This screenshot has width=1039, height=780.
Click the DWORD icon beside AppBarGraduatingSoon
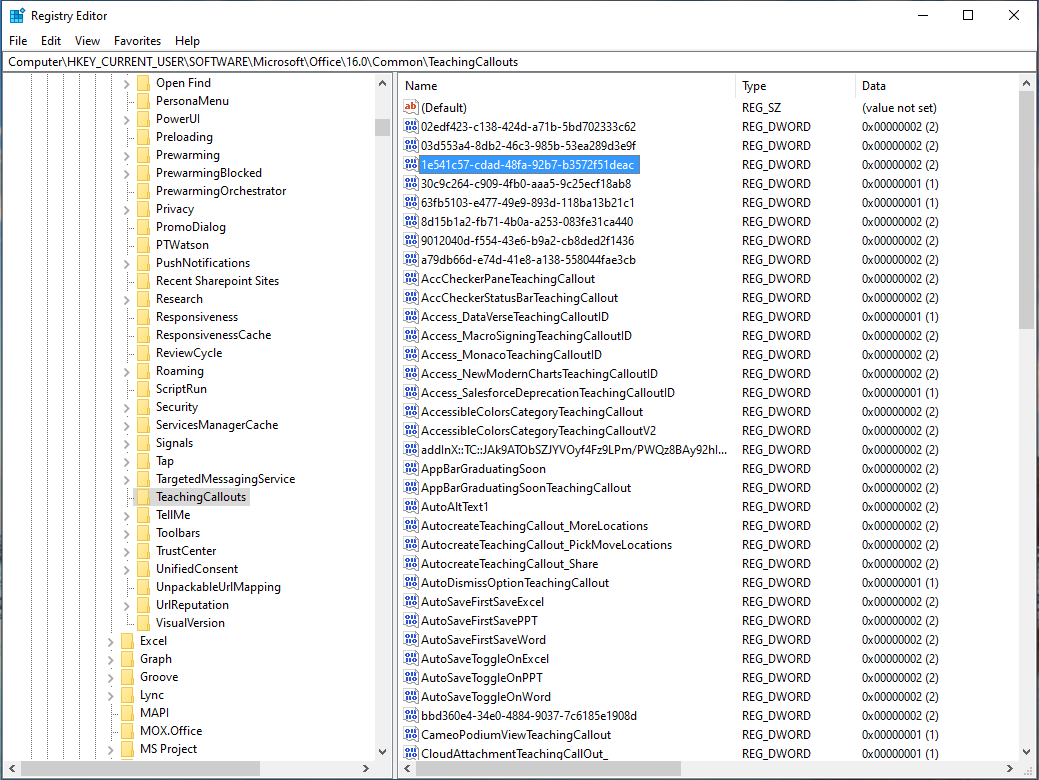[411, 469]
